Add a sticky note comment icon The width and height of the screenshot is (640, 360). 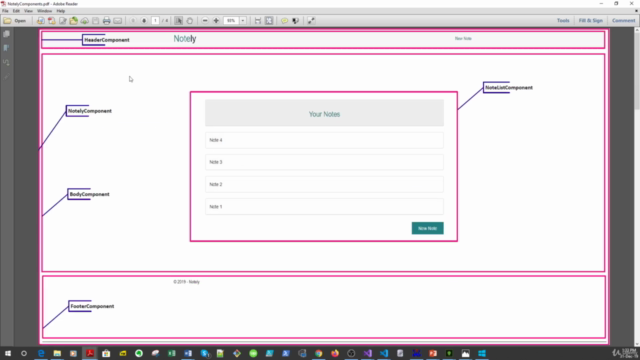click(x=284, y=20)
